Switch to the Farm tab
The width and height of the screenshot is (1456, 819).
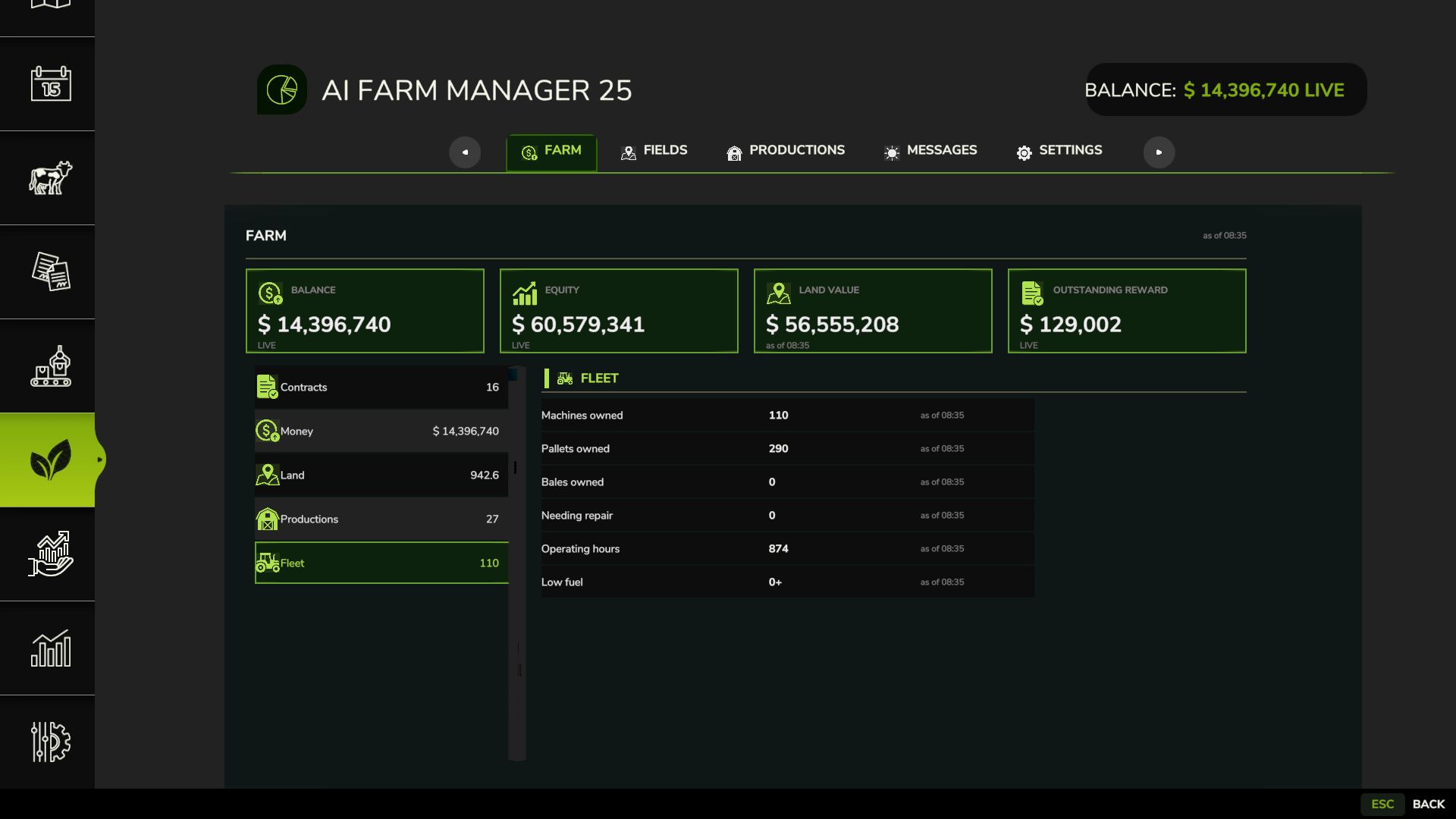551,152
